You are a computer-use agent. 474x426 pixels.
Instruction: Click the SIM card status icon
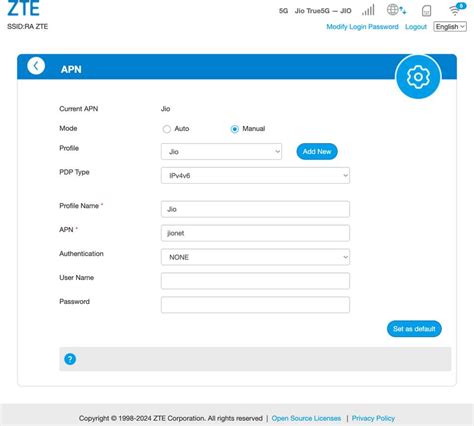[x=426, y=11]
